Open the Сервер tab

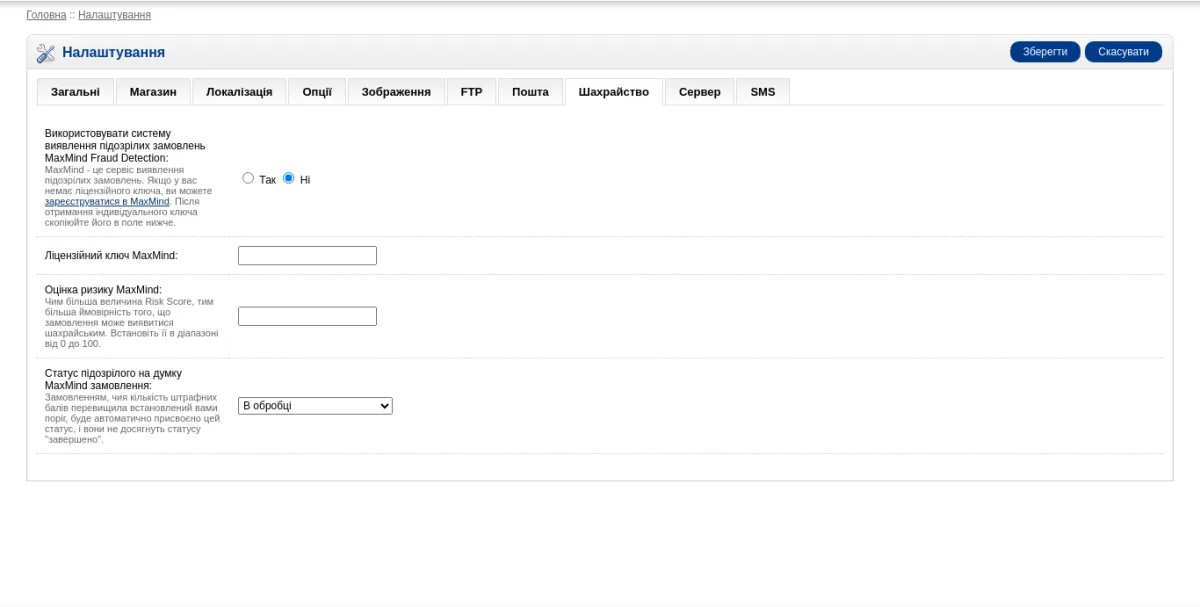tap(700, 92)
